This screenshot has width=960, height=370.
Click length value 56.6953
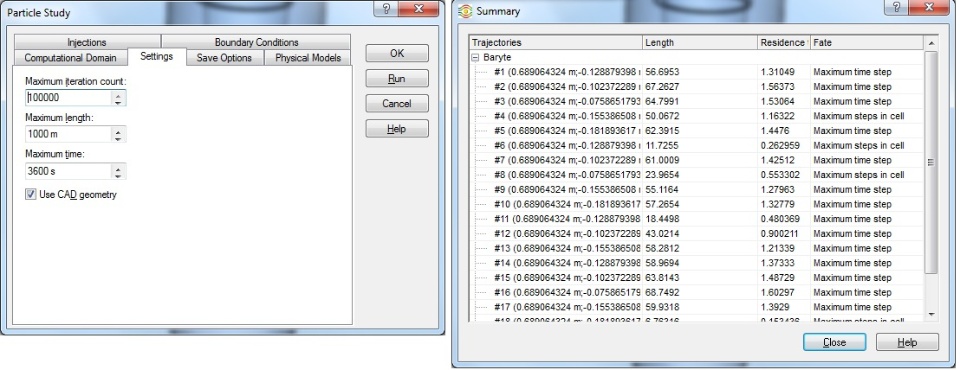coord(662,72)
